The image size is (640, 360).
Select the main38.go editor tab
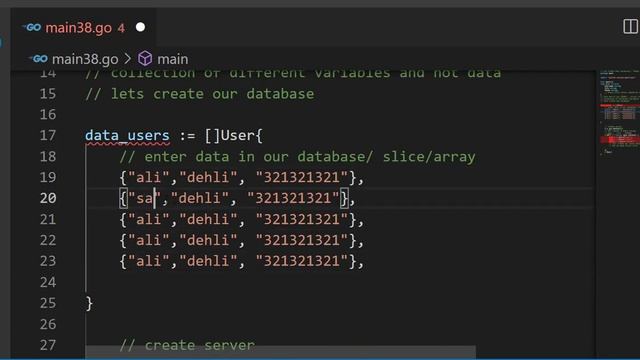pos(83,27)
